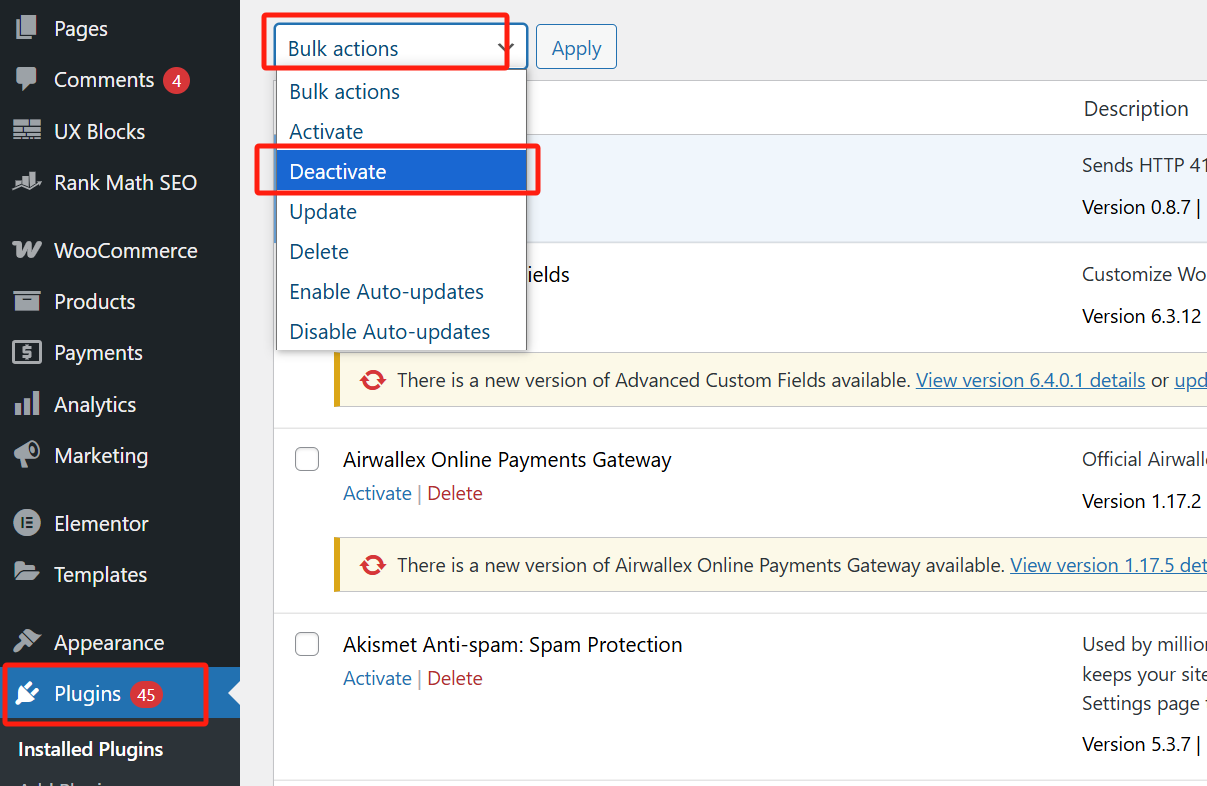The image size is (1207, 786).
Task: Delete the Akismet Anti-spam plugin
Action: [x=455, y=679]
